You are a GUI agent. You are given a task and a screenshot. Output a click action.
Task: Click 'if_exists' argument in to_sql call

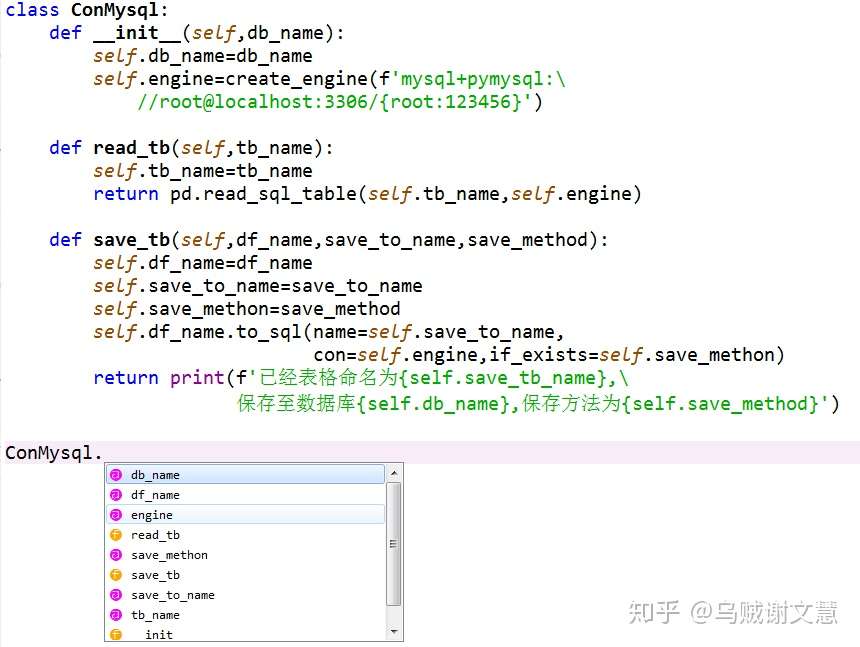pyautogui.click(x=538, y=355)
